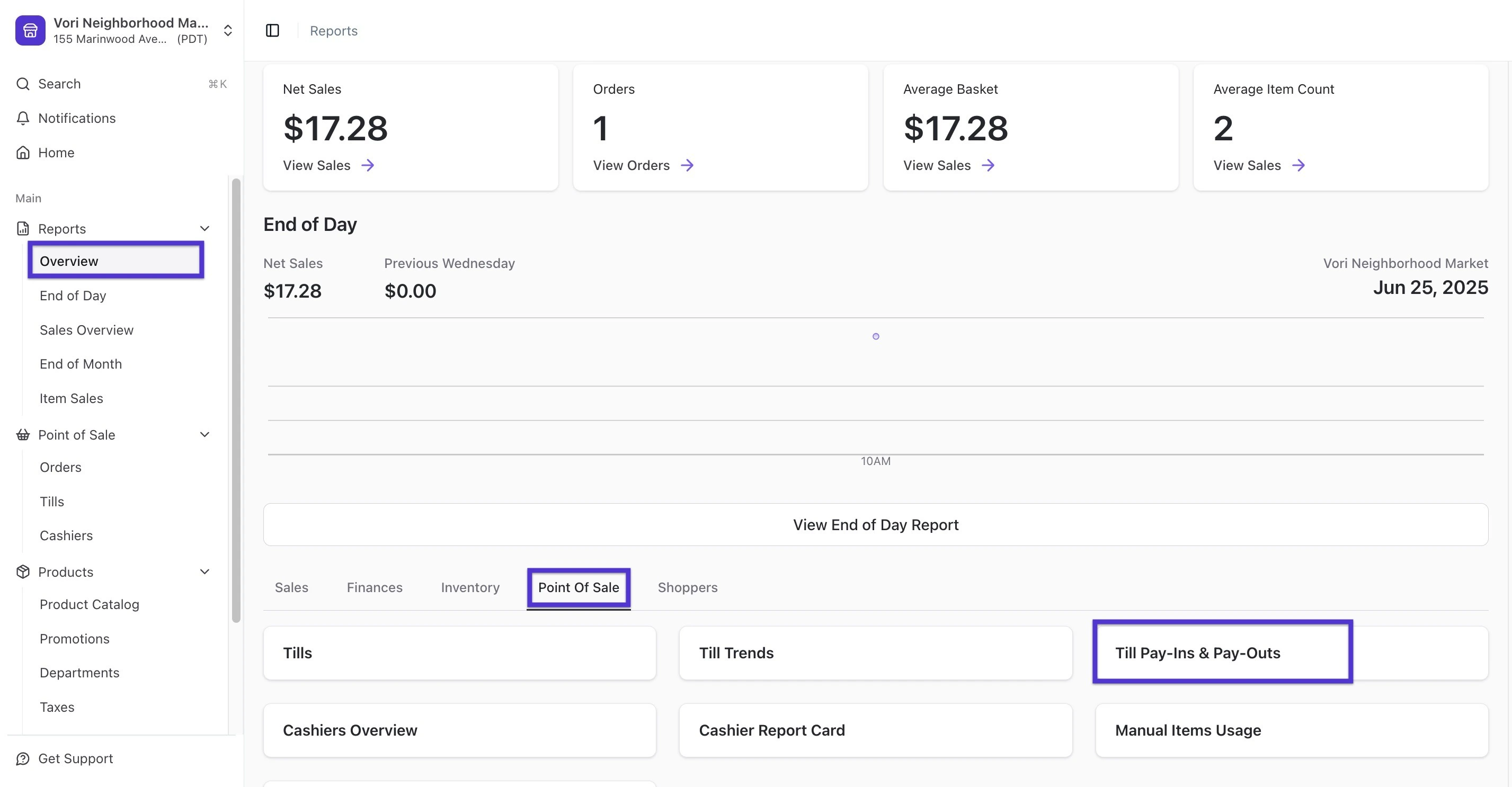Switch to the Shoppers tab
Image resolution: width=1512 pixels, height=787 pixels.
pyautogui.click(x=687, y=587)
